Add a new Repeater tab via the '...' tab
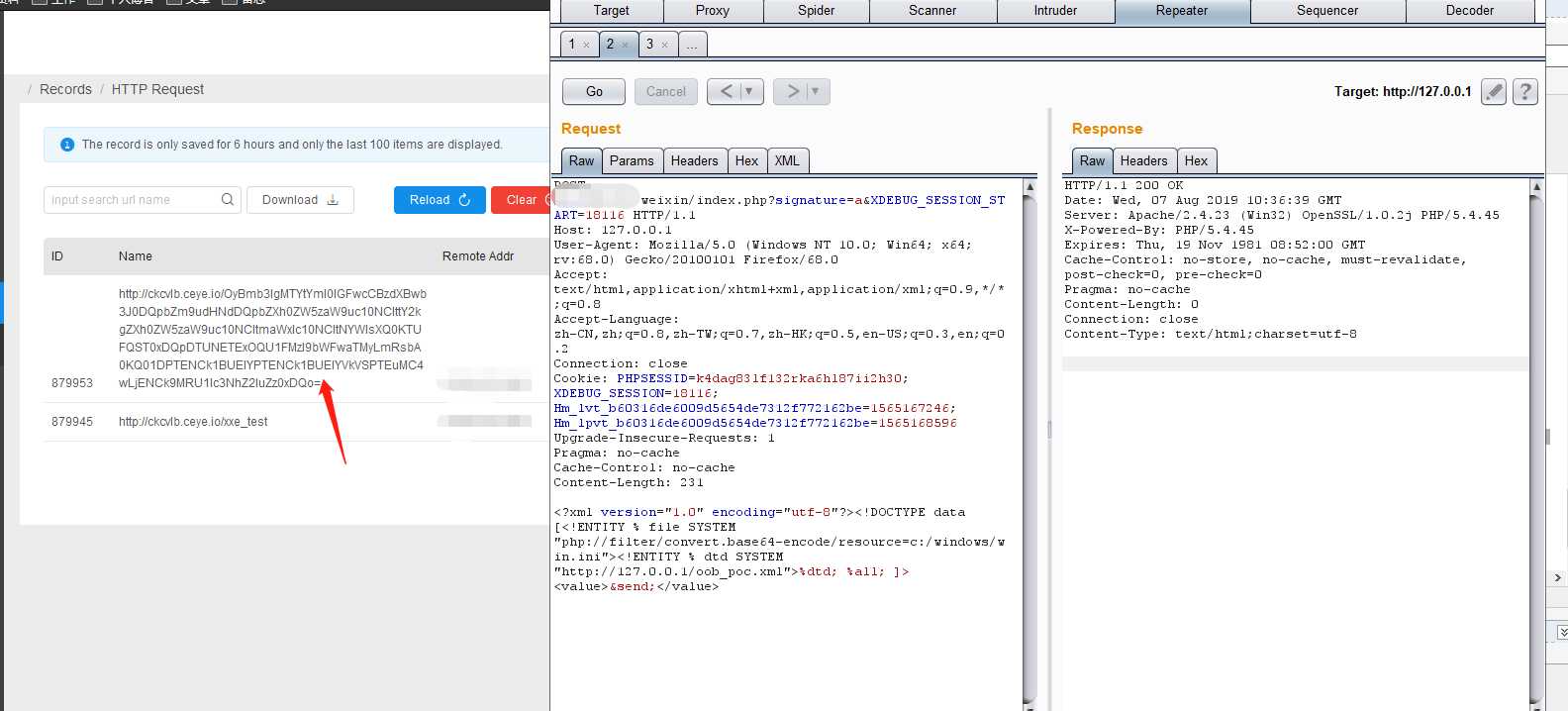The width and height of the screenshot is (1568, 711). (x=692, y=44)
